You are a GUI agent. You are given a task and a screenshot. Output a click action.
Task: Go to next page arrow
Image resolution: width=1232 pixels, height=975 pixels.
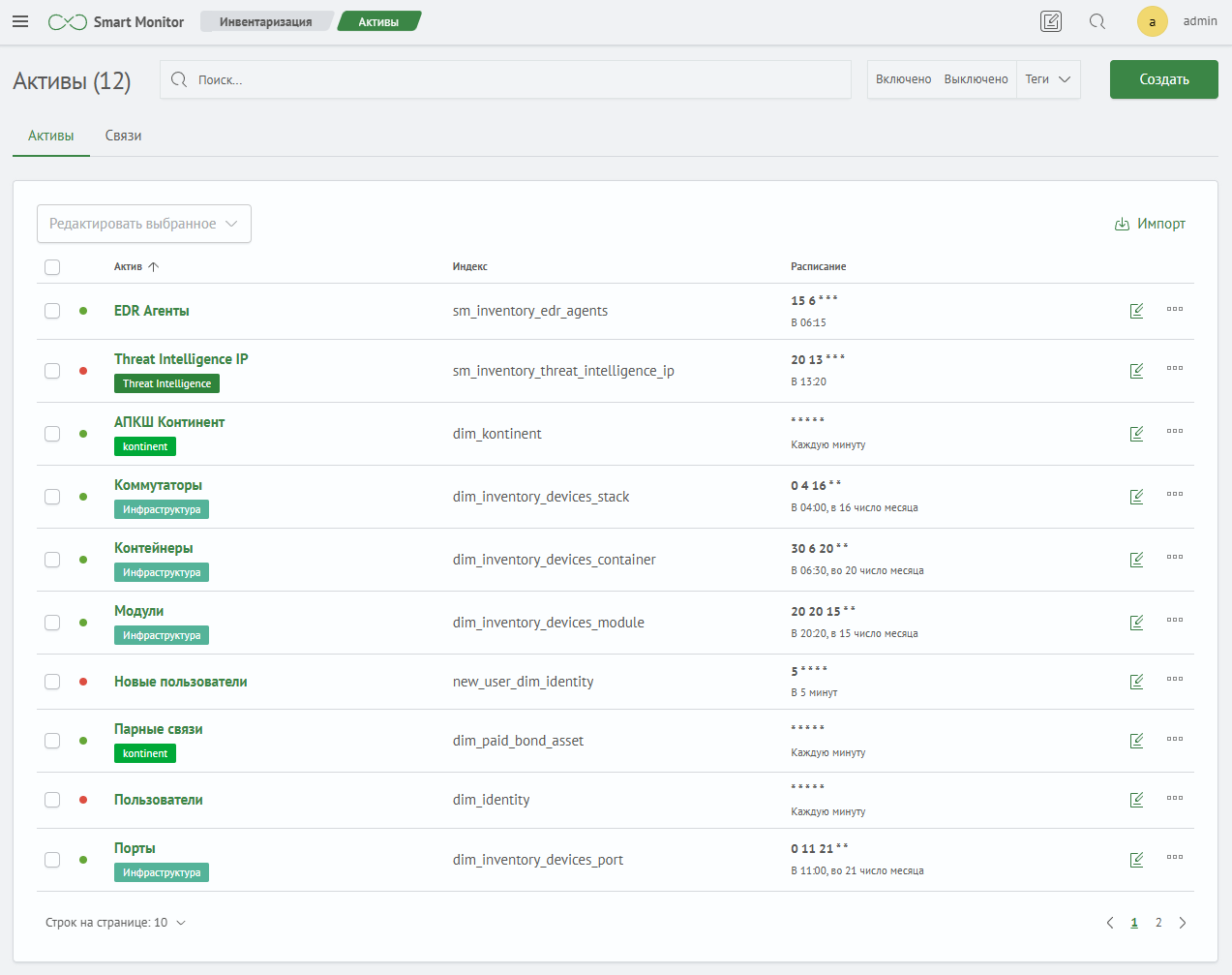click(1183, 923)
